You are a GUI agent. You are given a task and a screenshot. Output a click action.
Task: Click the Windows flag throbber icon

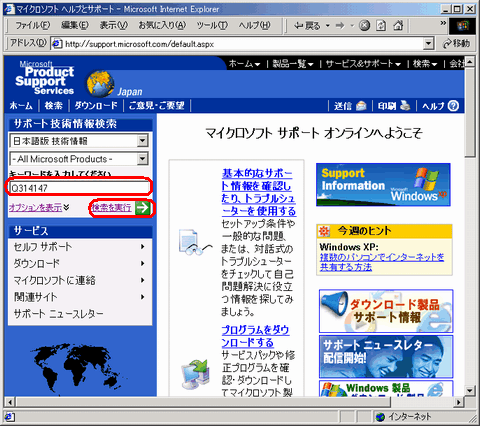tap(463, 25)
